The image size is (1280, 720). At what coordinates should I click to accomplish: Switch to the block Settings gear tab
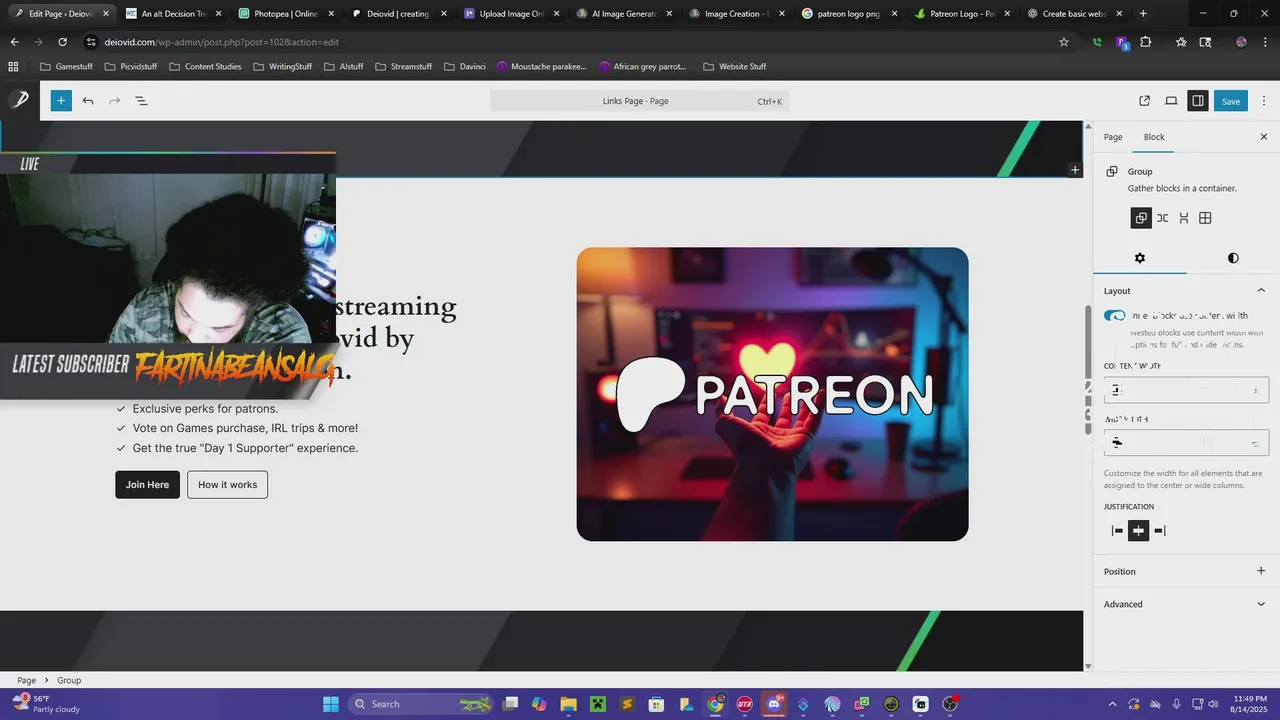1139,258
